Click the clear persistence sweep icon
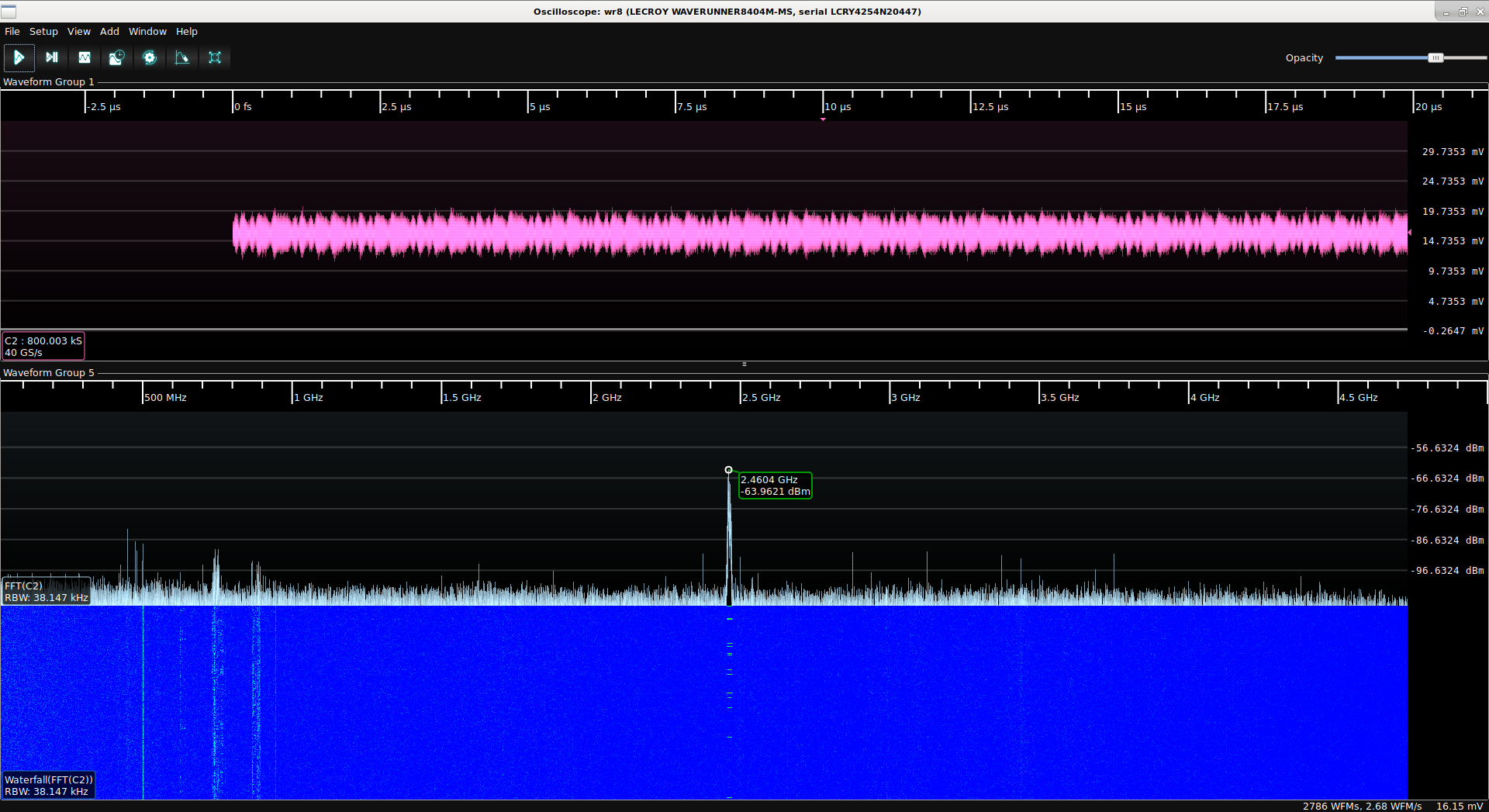Viewport: 1489px width, 812px height. coord(182,57)
